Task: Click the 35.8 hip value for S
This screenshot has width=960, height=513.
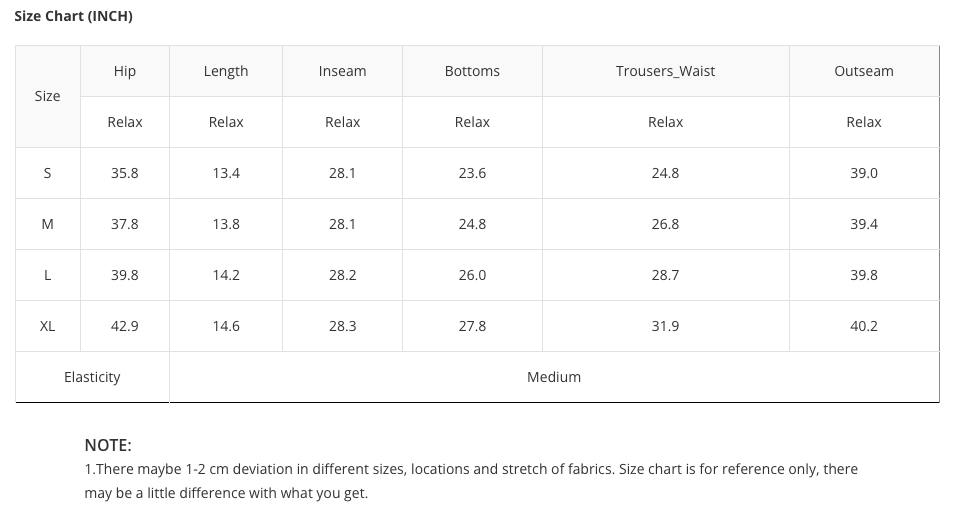Action: click(x=125, y=173)
